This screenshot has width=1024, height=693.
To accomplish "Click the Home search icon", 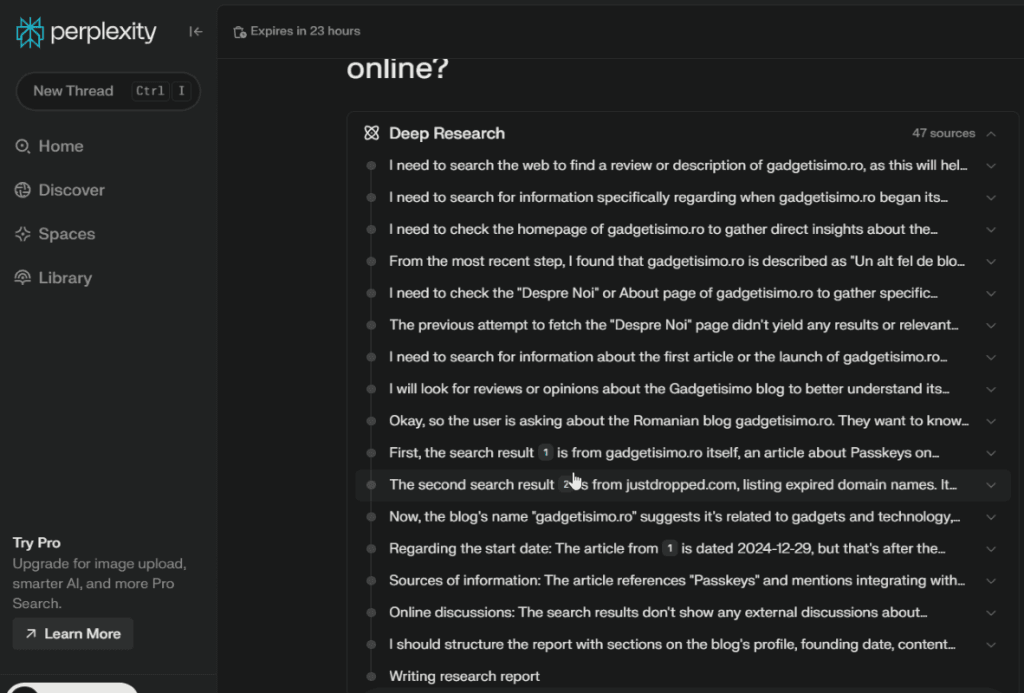I will pyautogui.click(x=22, y=146).
